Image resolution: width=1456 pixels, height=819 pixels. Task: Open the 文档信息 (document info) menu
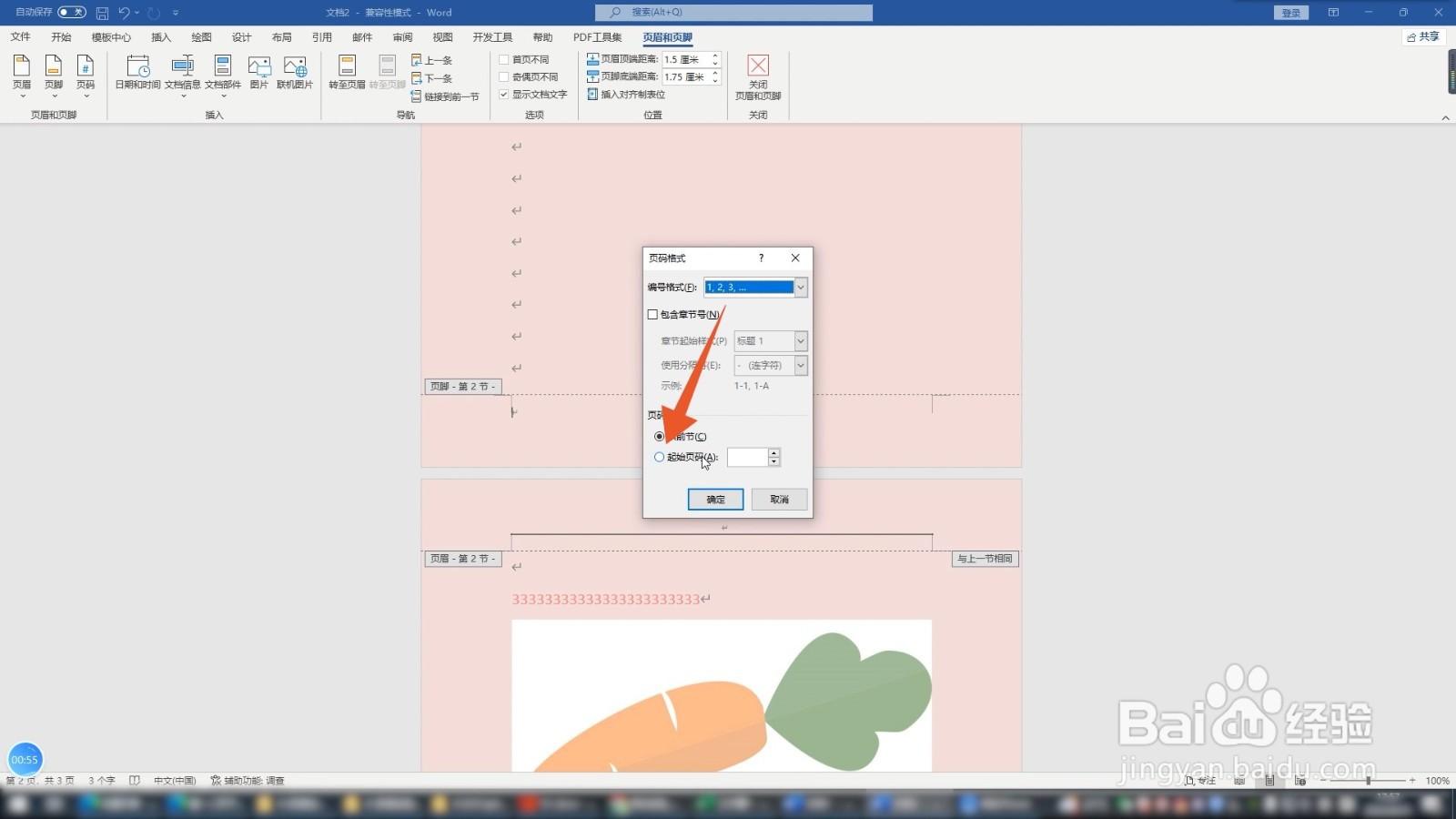pos(183,75)
